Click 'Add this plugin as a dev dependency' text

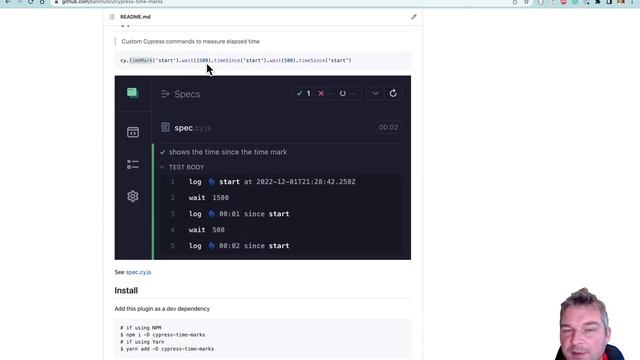[x=162, y=309]
